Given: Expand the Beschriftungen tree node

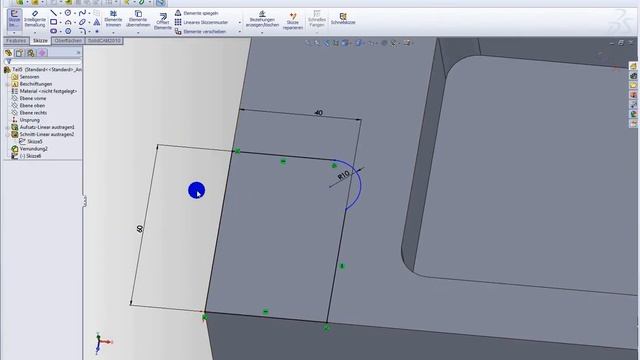Looking at the screenshot, I should pos(7,84).
